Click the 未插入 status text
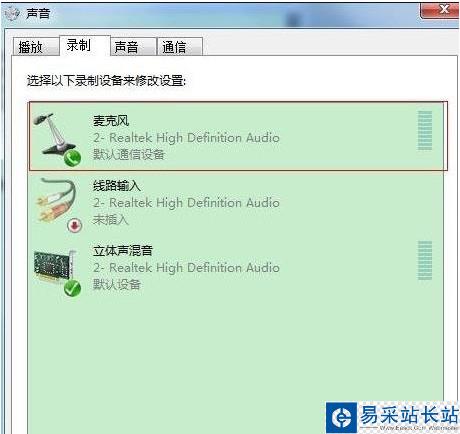 111,220
